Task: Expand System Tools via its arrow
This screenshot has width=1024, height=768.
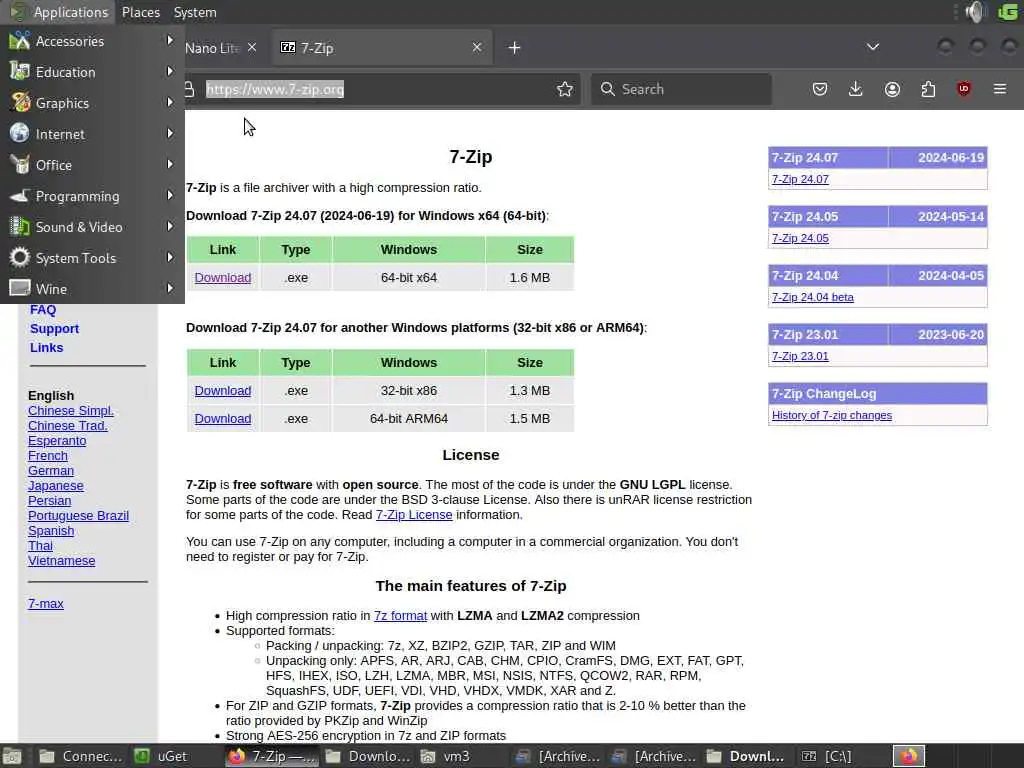Action: coord(170,257)
